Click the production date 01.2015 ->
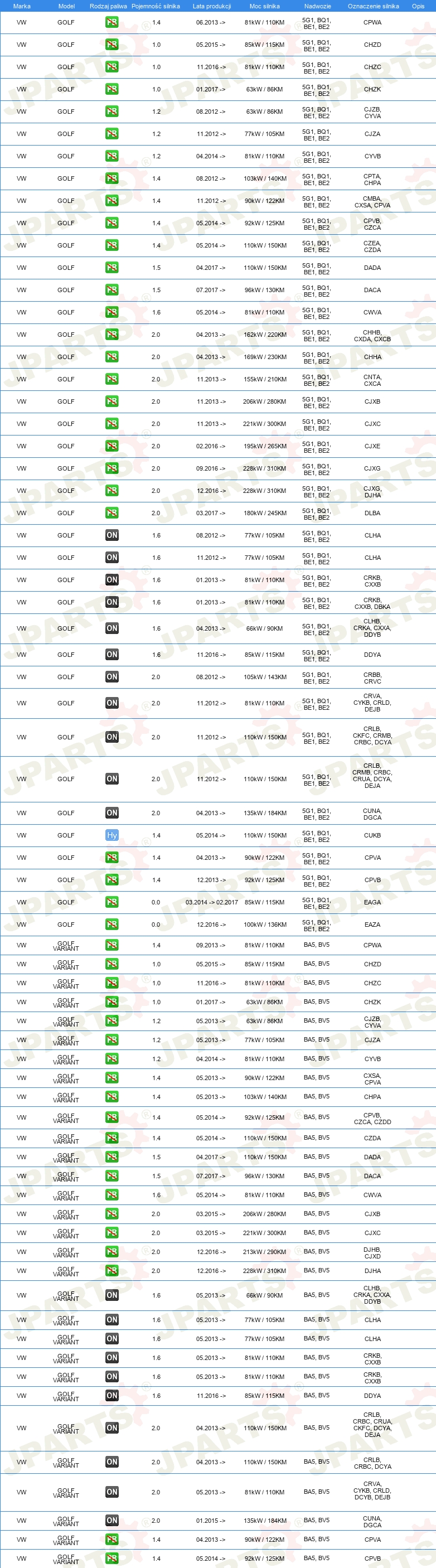Screen dimensions: 436x1568 point(211,1520)
